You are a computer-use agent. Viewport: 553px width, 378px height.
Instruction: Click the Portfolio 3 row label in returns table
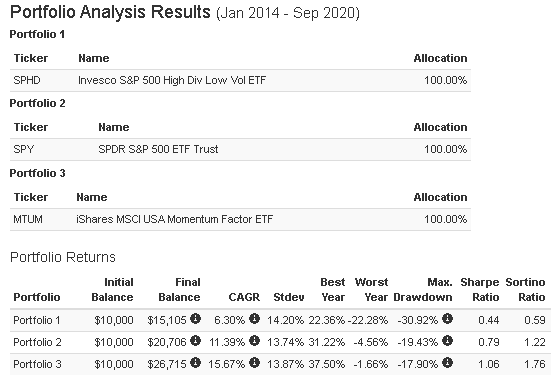click(37, 364)
